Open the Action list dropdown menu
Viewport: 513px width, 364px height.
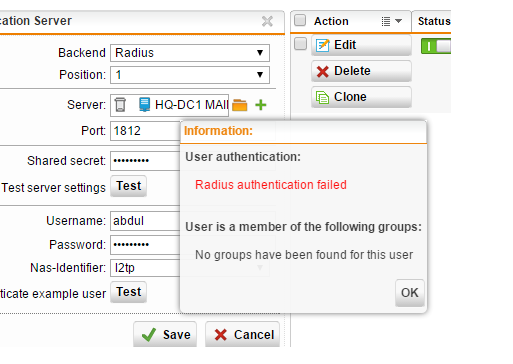click(392, 21)
